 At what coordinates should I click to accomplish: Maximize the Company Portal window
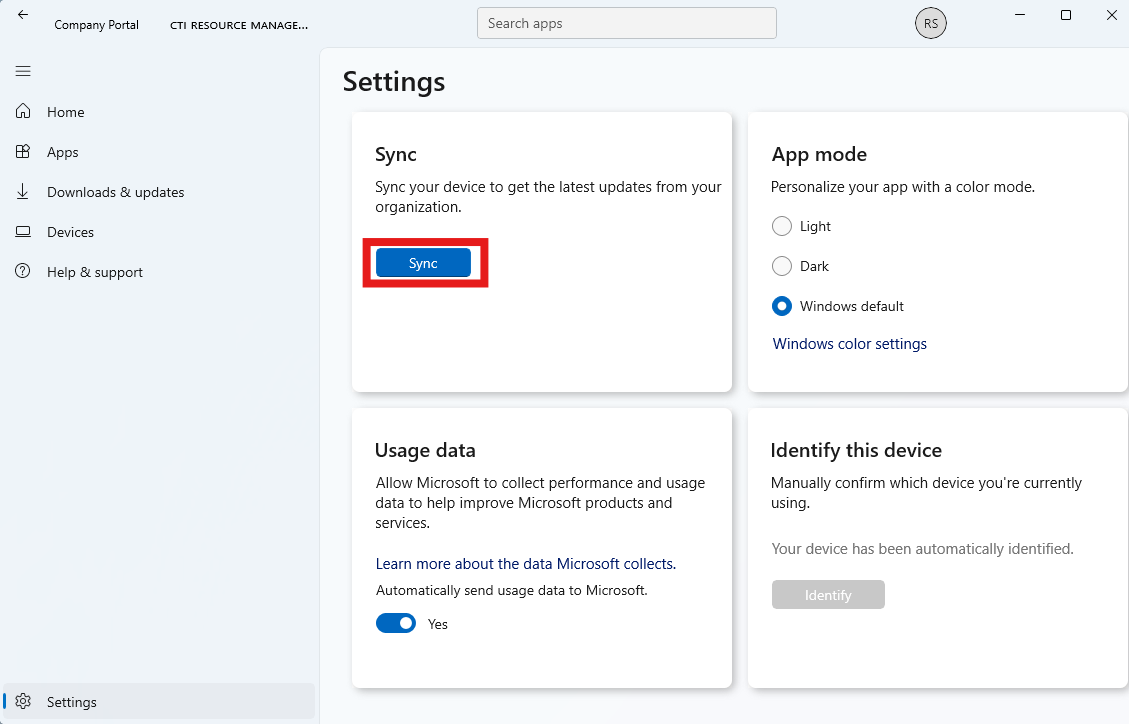(1066, 15)
